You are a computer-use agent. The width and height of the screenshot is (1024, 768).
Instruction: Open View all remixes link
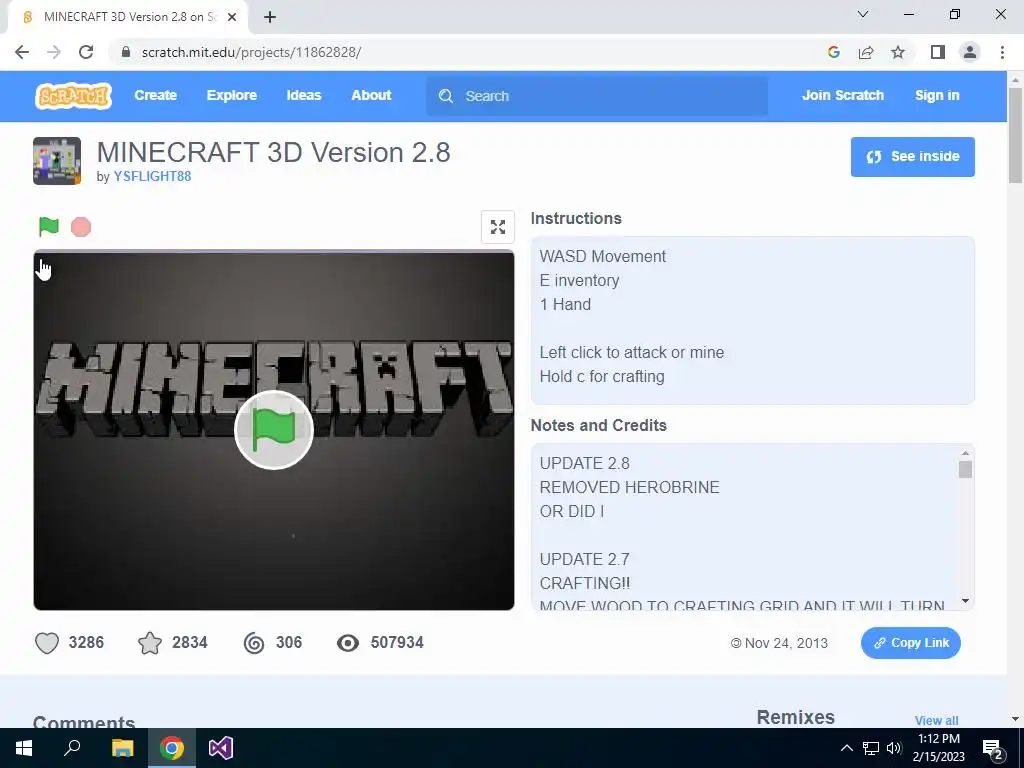pyautogui.click(x=936, y=720)
